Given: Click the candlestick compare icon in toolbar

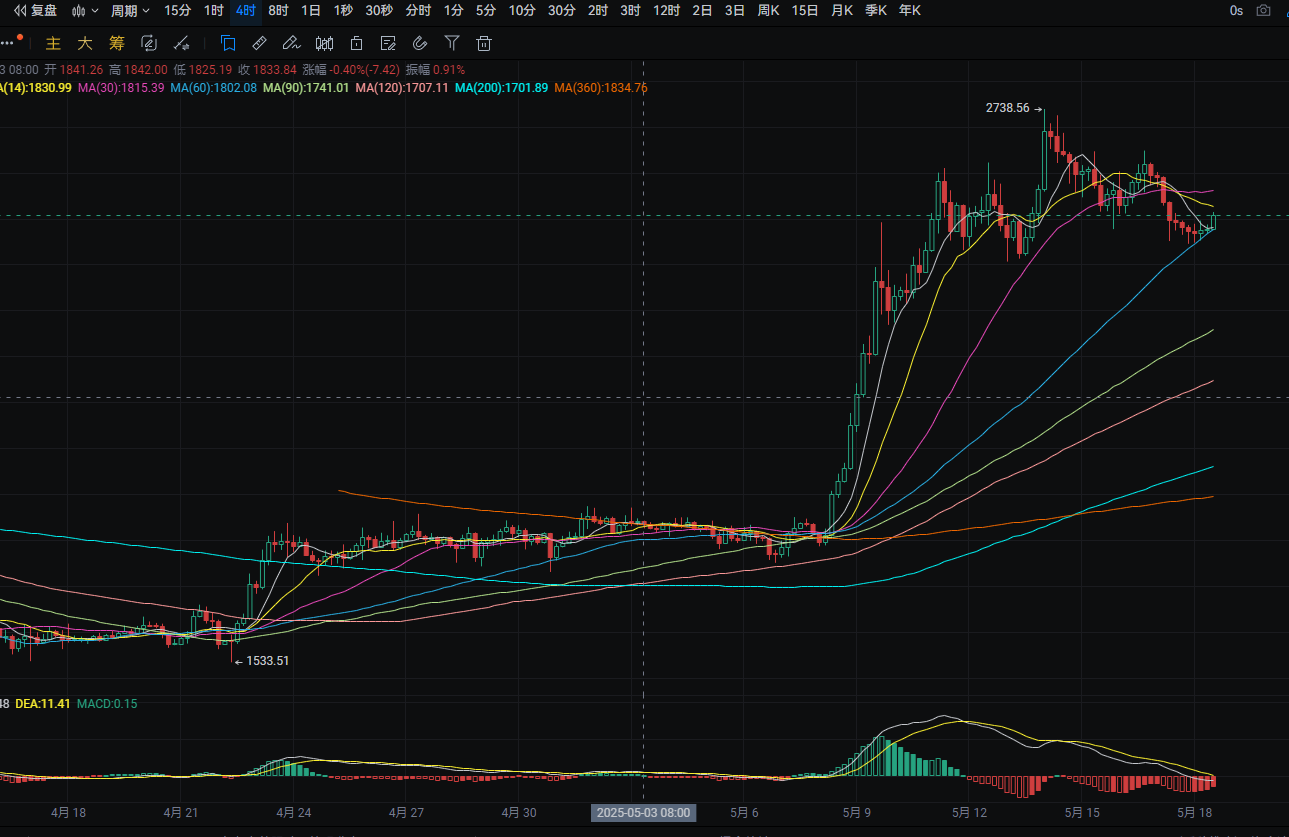Looking at the screenshot, I should pyautogui.click(x=324, y=43).
